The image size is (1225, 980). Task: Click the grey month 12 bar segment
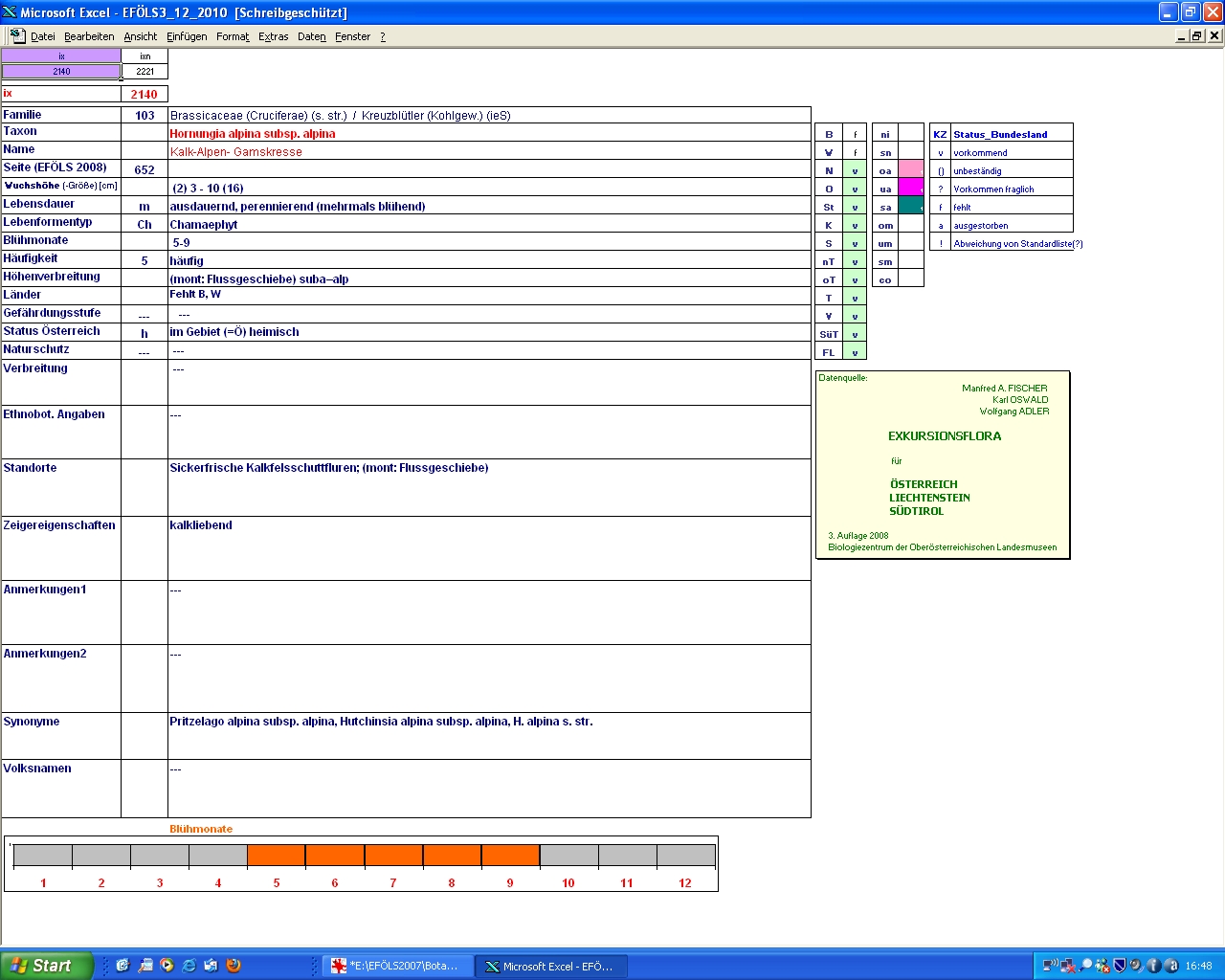point(685,856)
